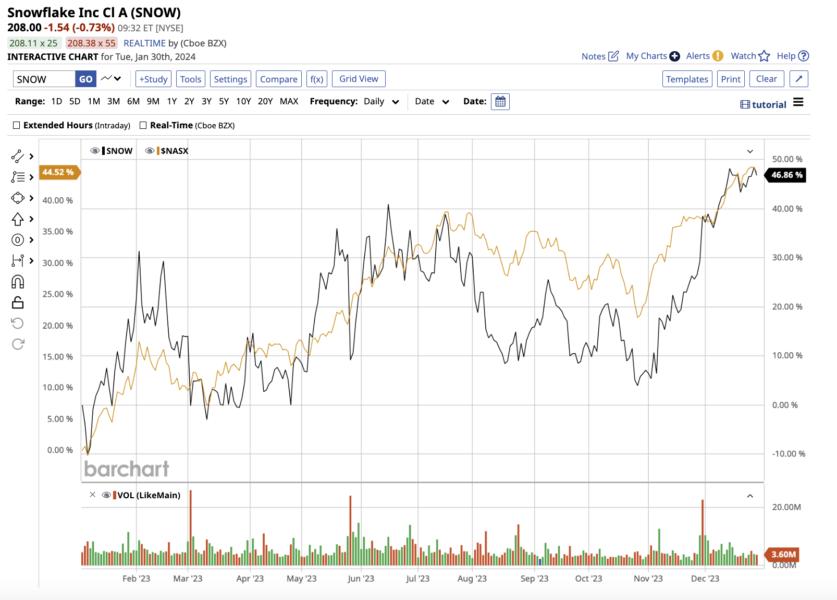Select the 5Y range

[224, 101]
